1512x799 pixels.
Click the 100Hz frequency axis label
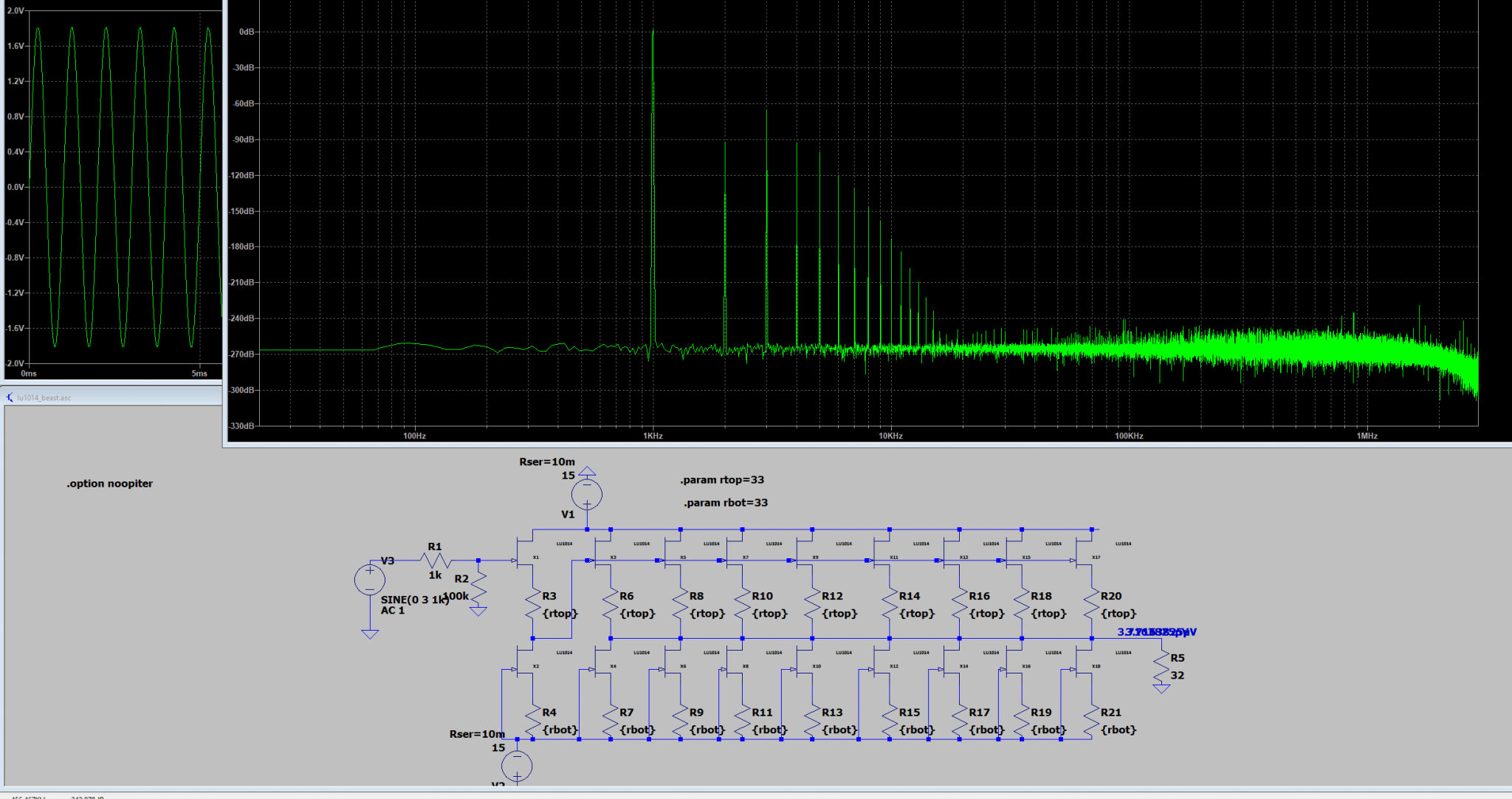(x=414, y=436)
